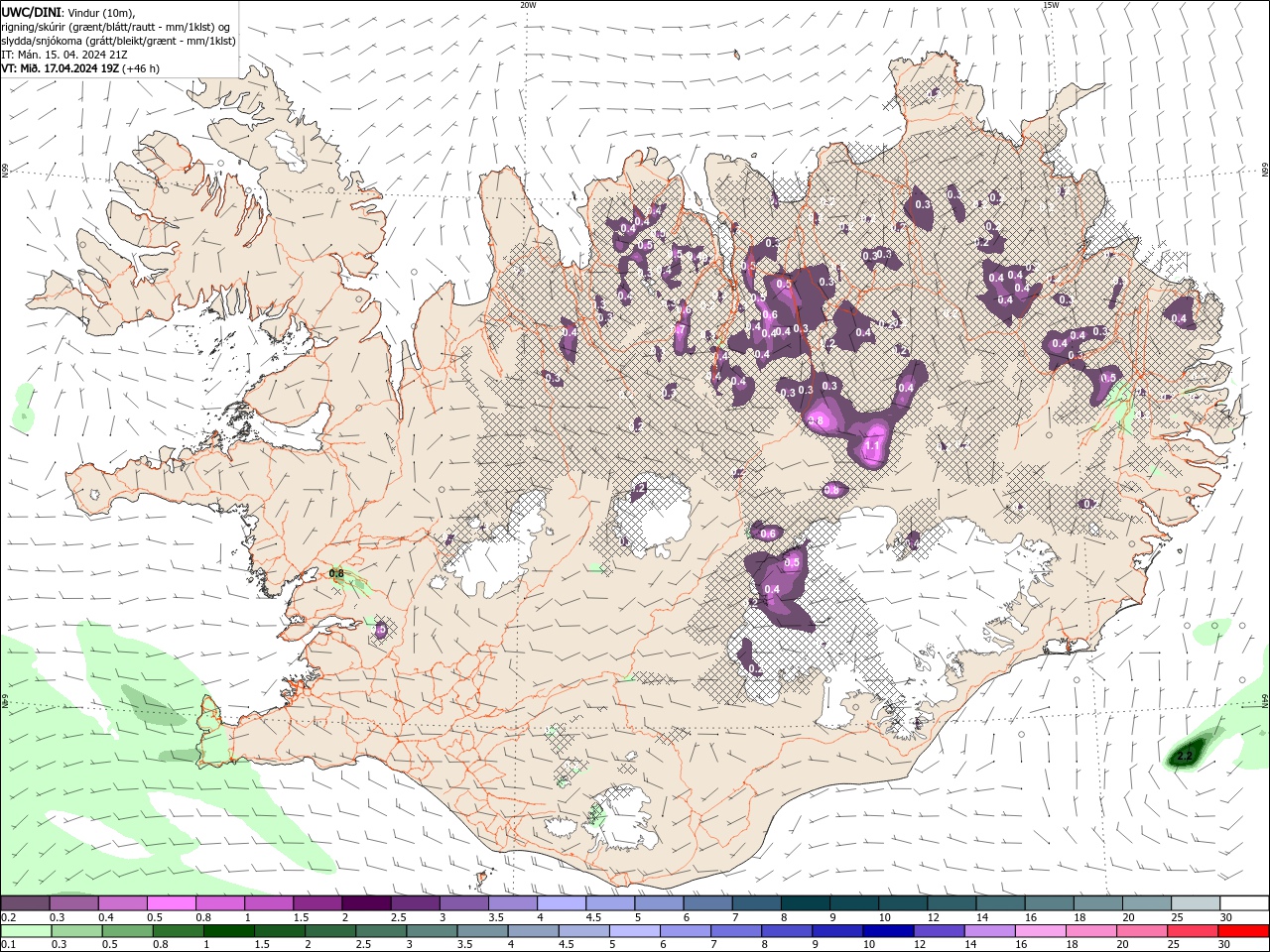Click the 20W longitude label
Viewport: 1270px width, 952px height.
click(x=528, y=5)
